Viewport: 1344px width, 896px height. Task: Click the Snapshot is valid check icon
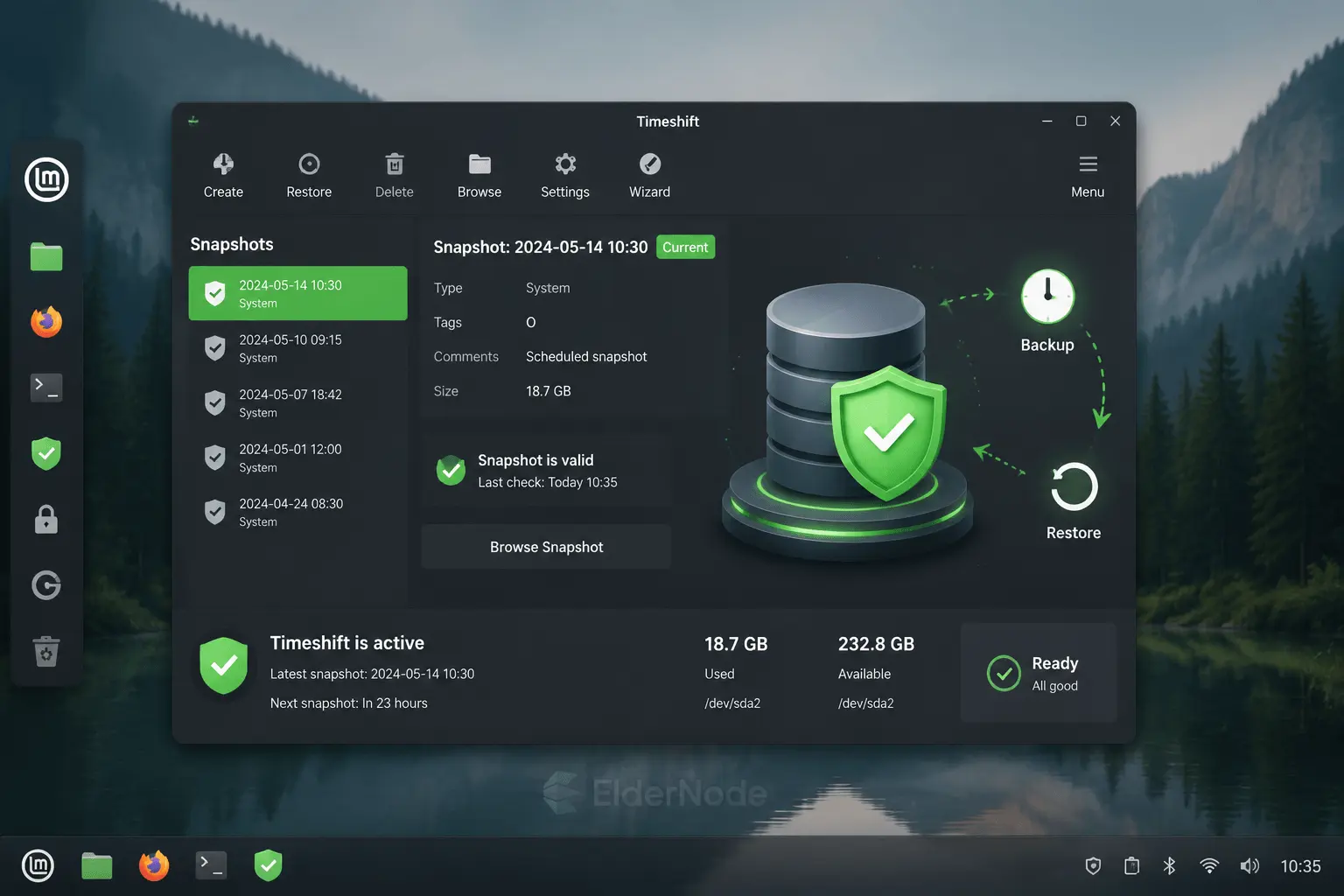[x=451, y=471]
